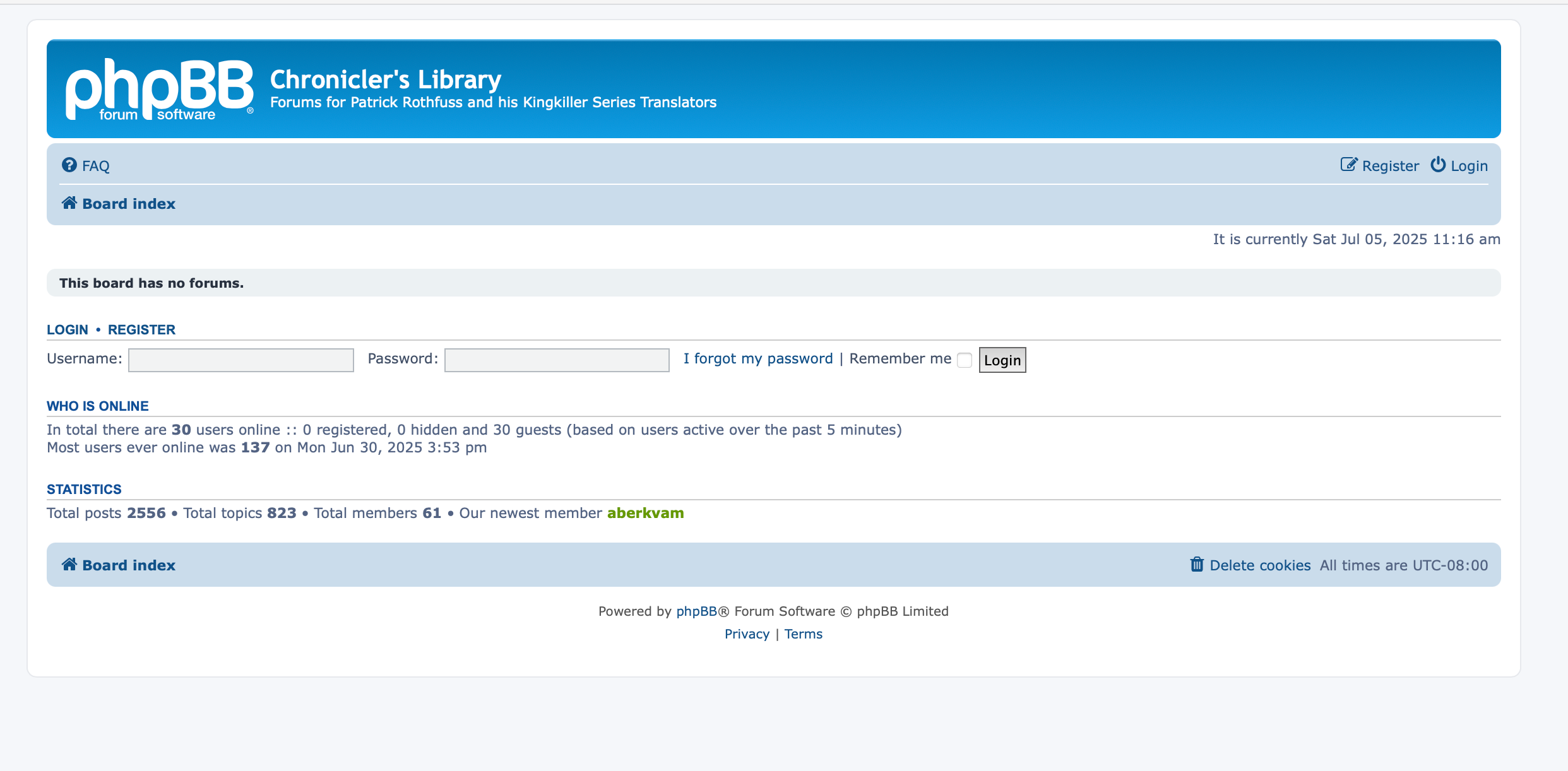
Task: Enable the Remember me checkbox
Action: [x=965, y=360]
